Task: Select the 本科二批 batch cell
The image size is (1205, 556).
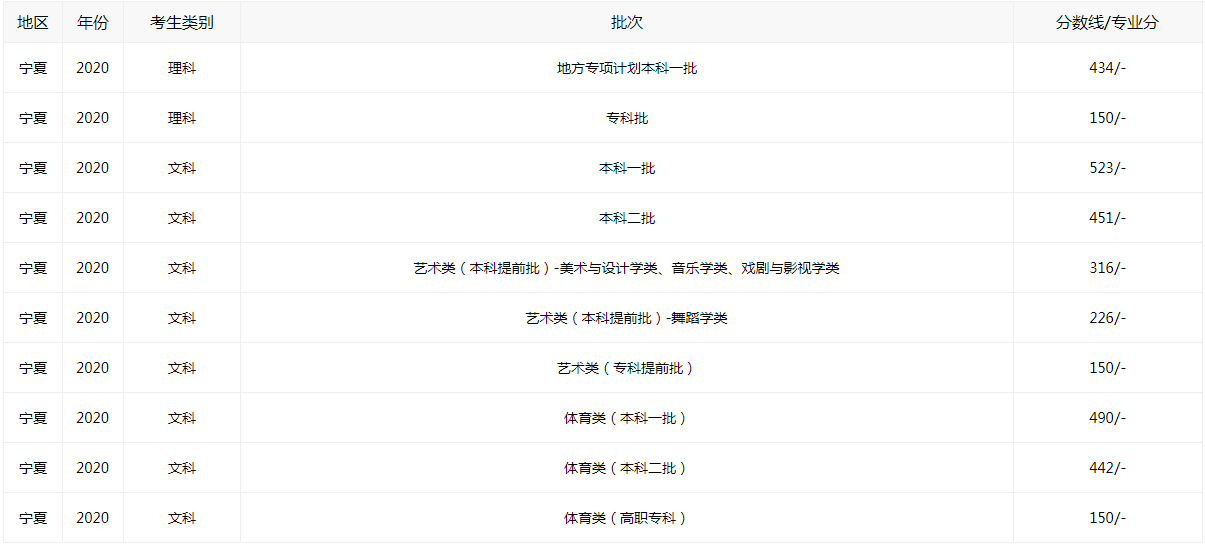Action: coord(627,218)
